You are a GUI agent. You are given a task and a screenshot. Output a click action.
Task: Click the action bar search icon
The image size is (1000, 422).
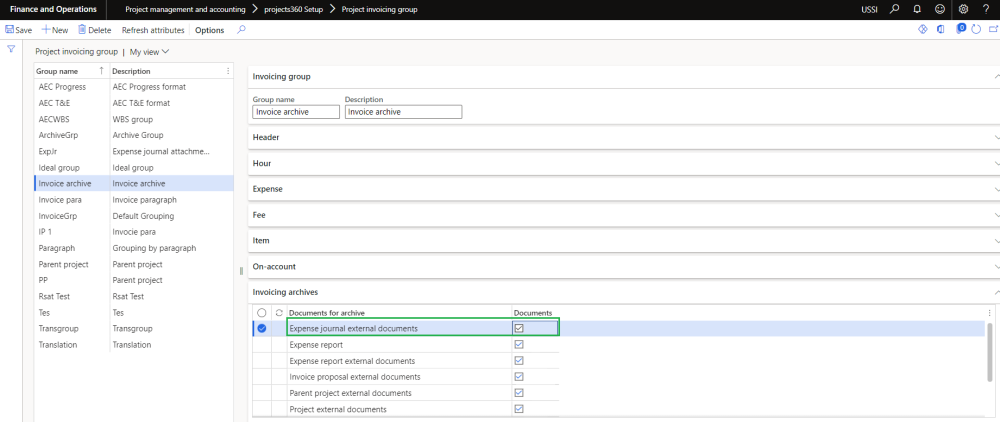(x=241, y=30)
